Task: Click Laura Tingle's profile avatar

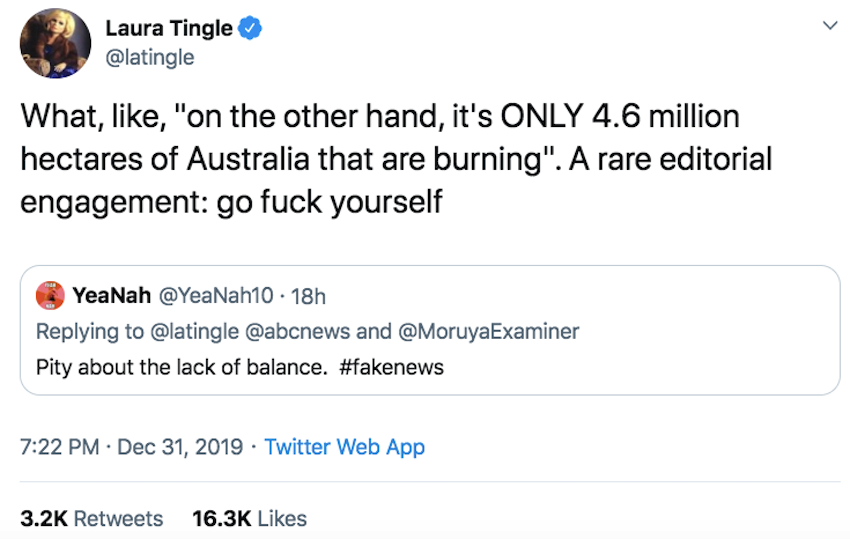Action: tap(56, 44)
